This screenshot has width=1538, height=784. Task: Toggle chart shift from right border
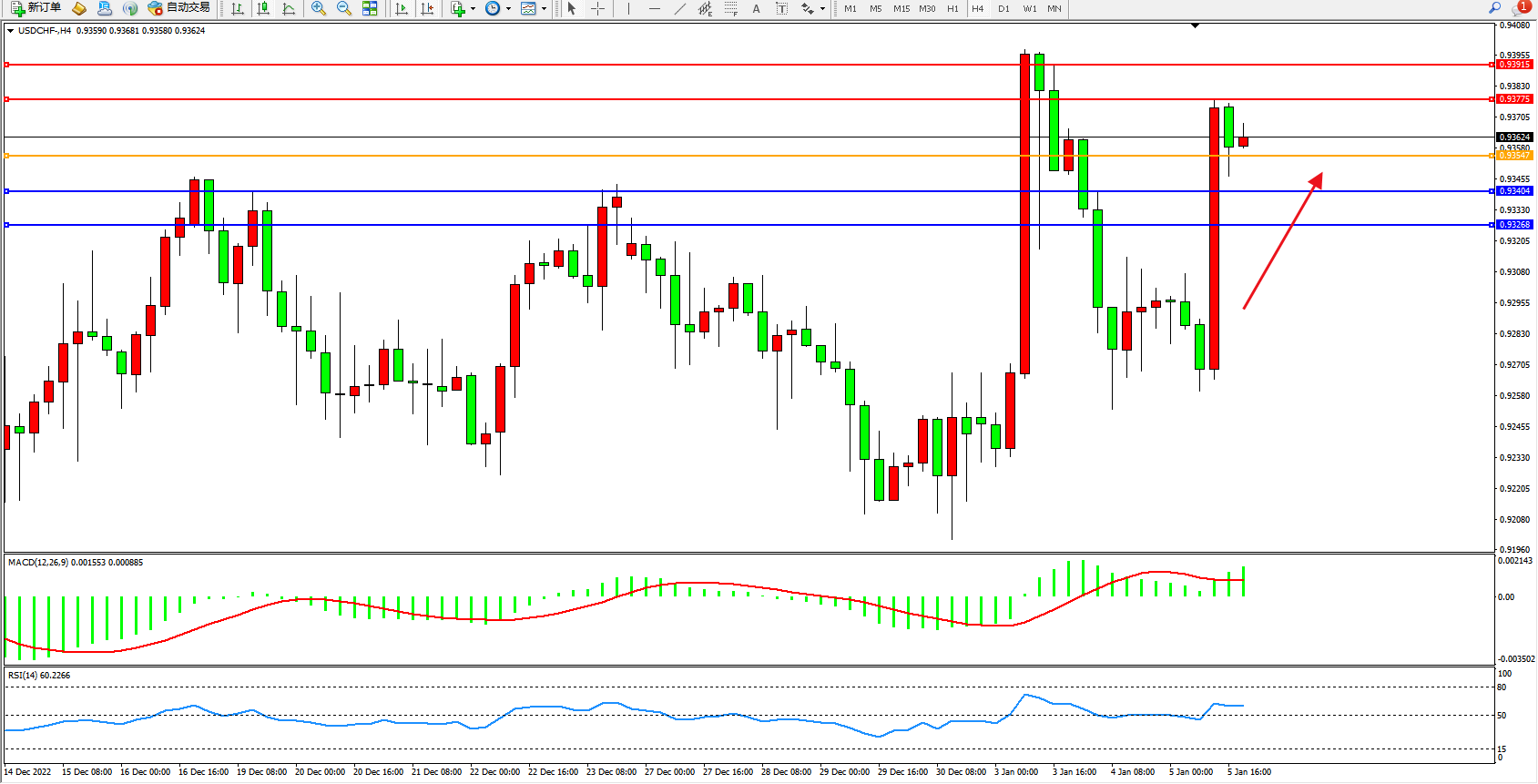pos(427,8)
